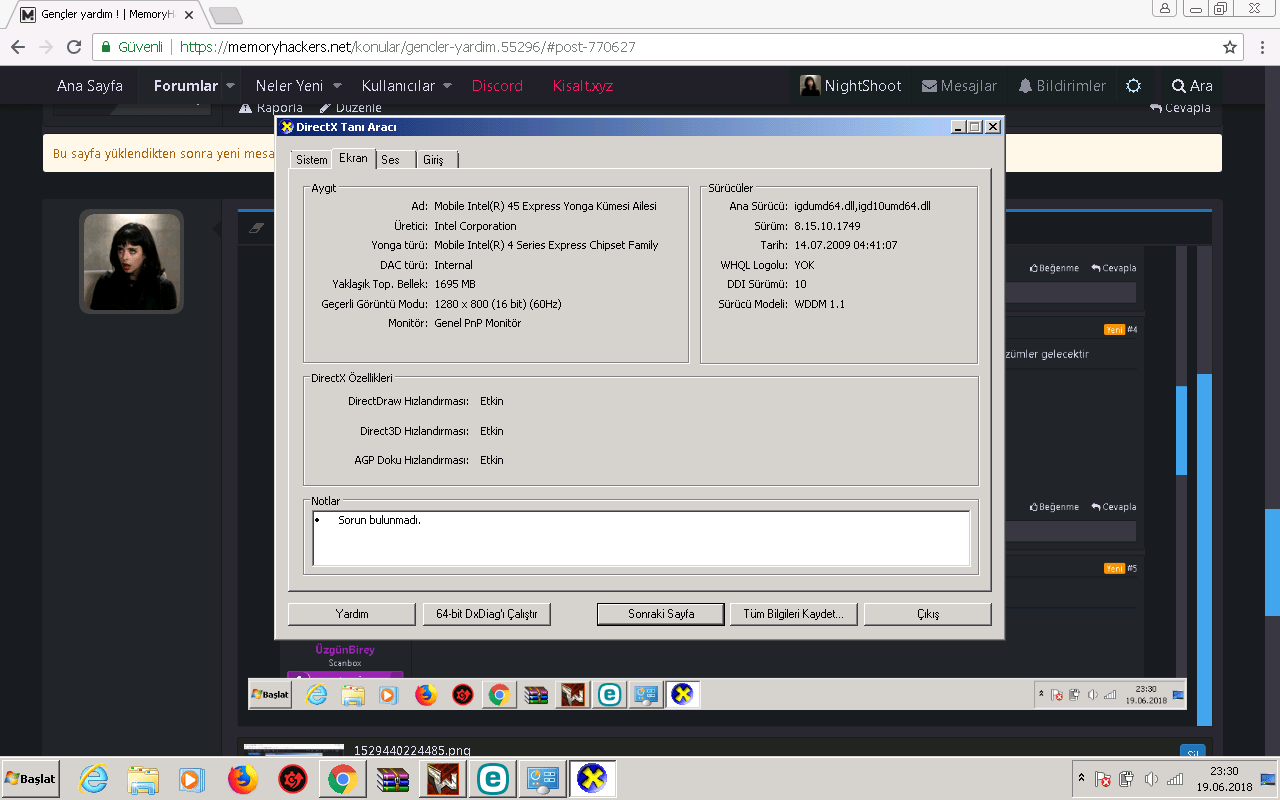Click the Sonraki Sayfa button
Screen dimensions: 1280x800
point(661,614)
